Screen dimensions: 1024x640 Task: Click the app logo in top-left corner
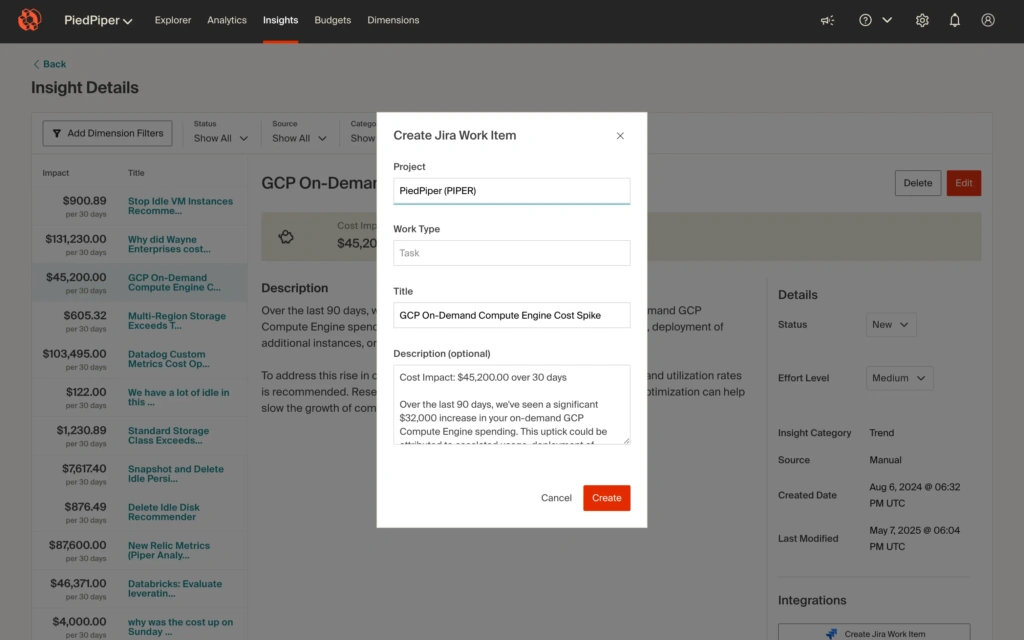[x=29, y=20]
